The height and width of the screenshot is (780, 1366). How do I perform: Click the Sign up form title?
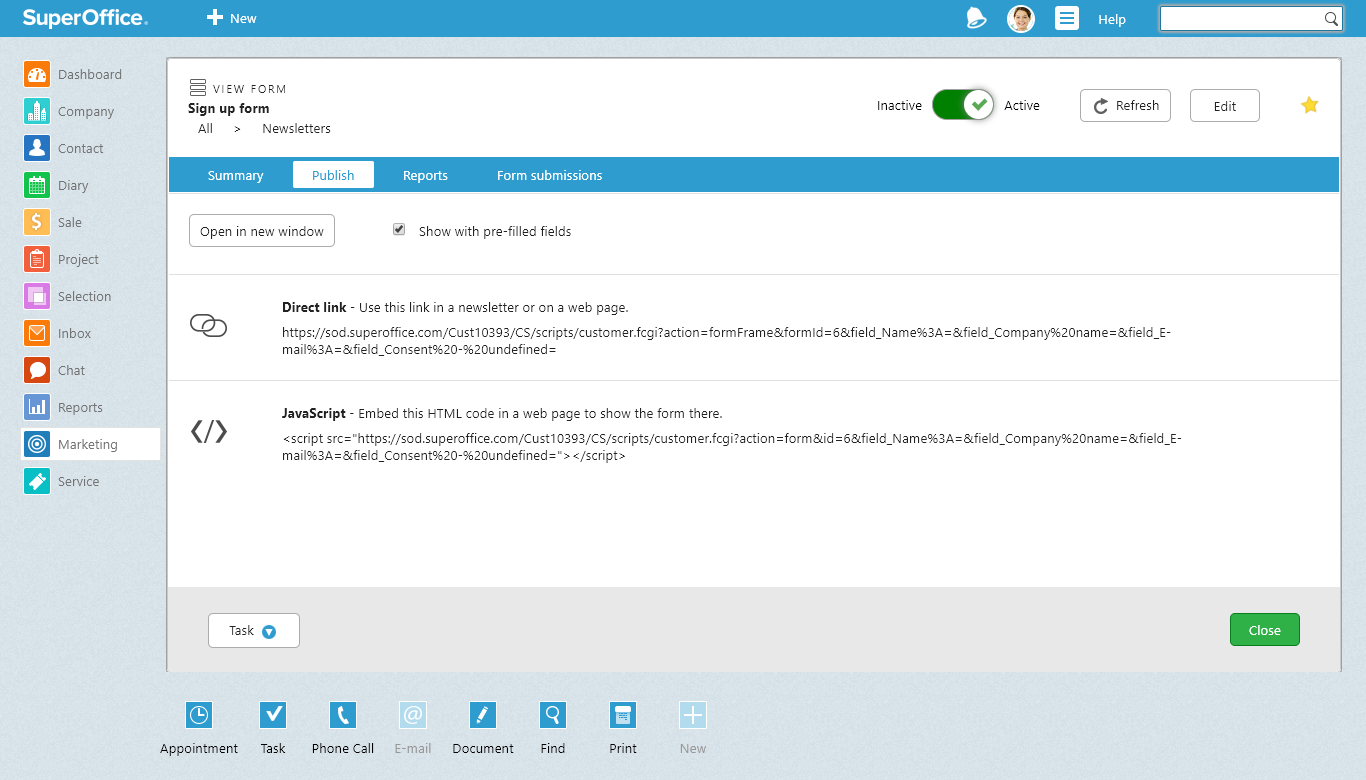point(229,108)
